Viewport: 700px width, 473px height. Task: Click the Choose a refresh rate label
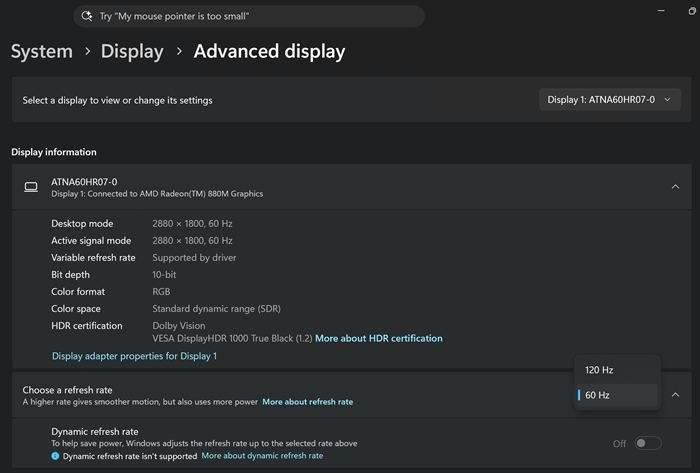coord(67,390)
